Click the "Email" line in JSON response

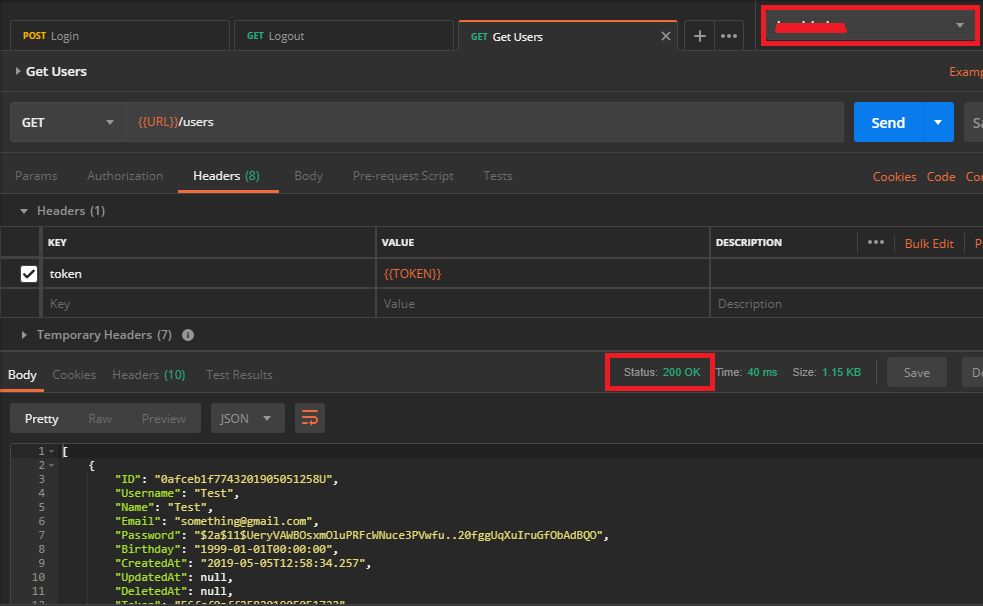(217, 521)
